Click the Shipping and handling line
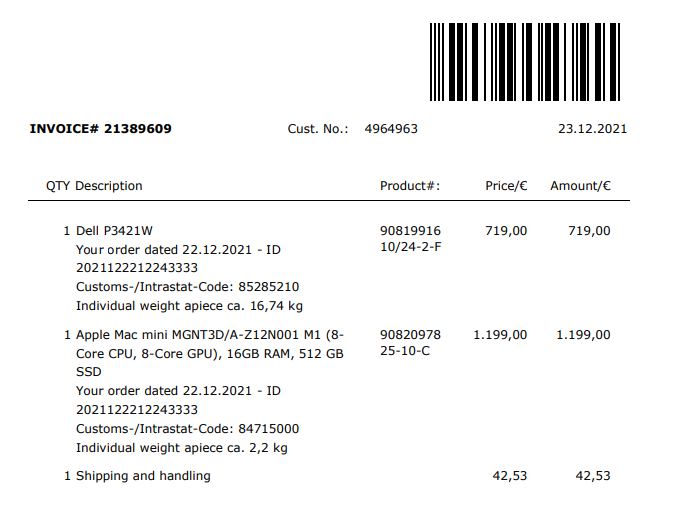 click(143, 476)
